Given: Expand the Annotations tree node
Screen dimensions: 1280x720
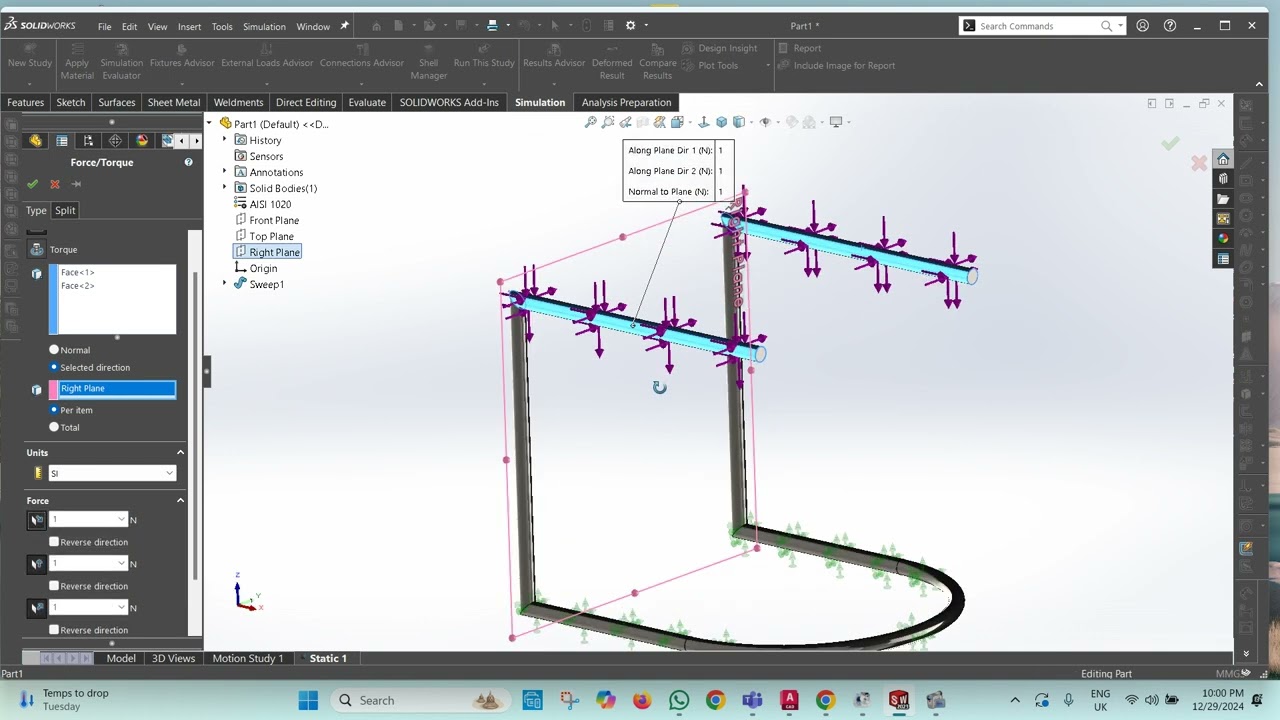Looking at the screenshot, I should 224,172.
